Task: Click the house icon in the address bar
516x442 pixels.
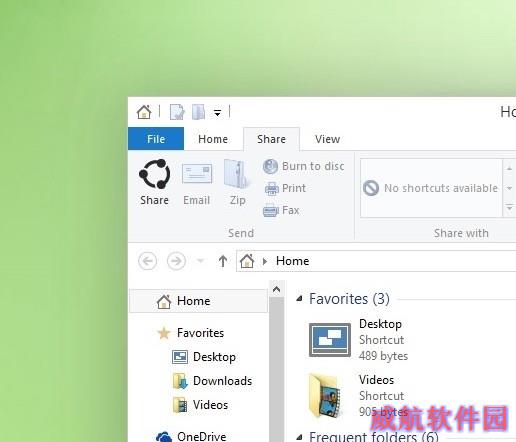Action: point(247,261)
